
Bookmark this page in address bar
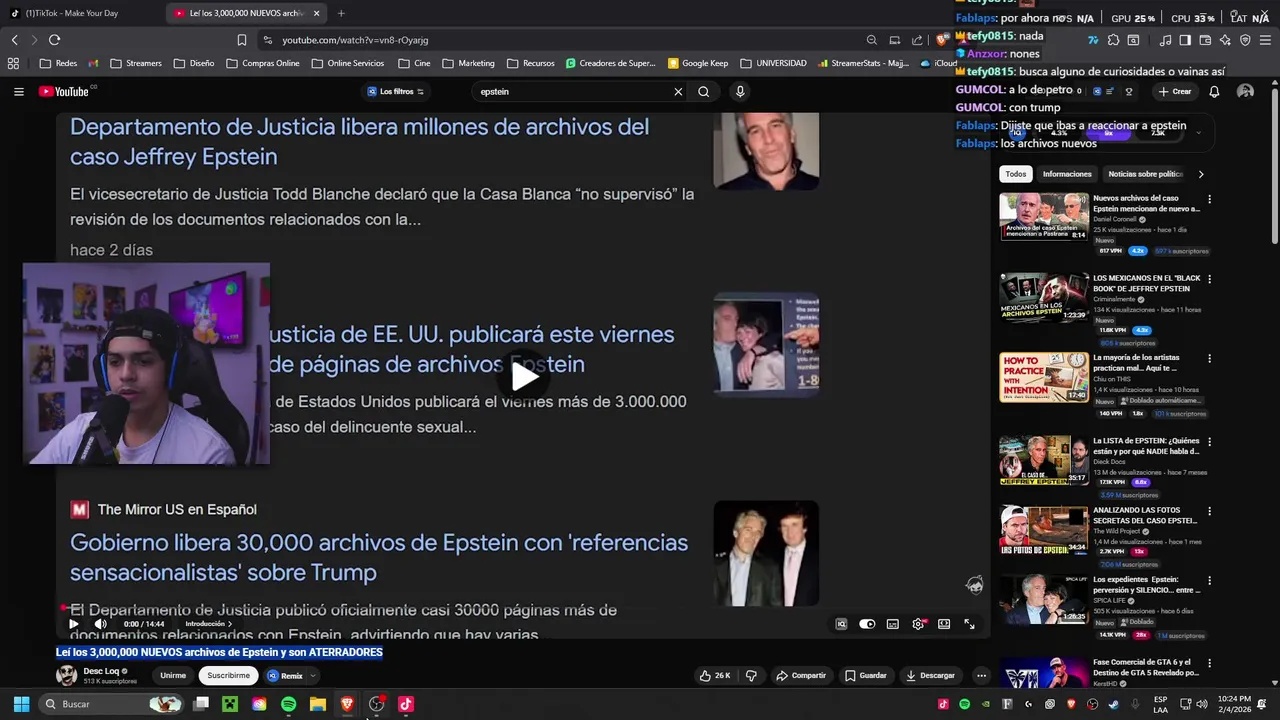tap(242, 40)
